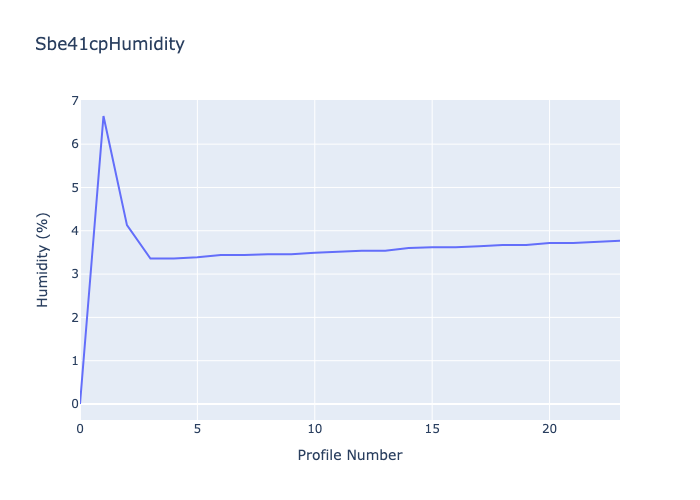Click the y-axis tick label 1
The image size is (700, 500).
[74, 361]
